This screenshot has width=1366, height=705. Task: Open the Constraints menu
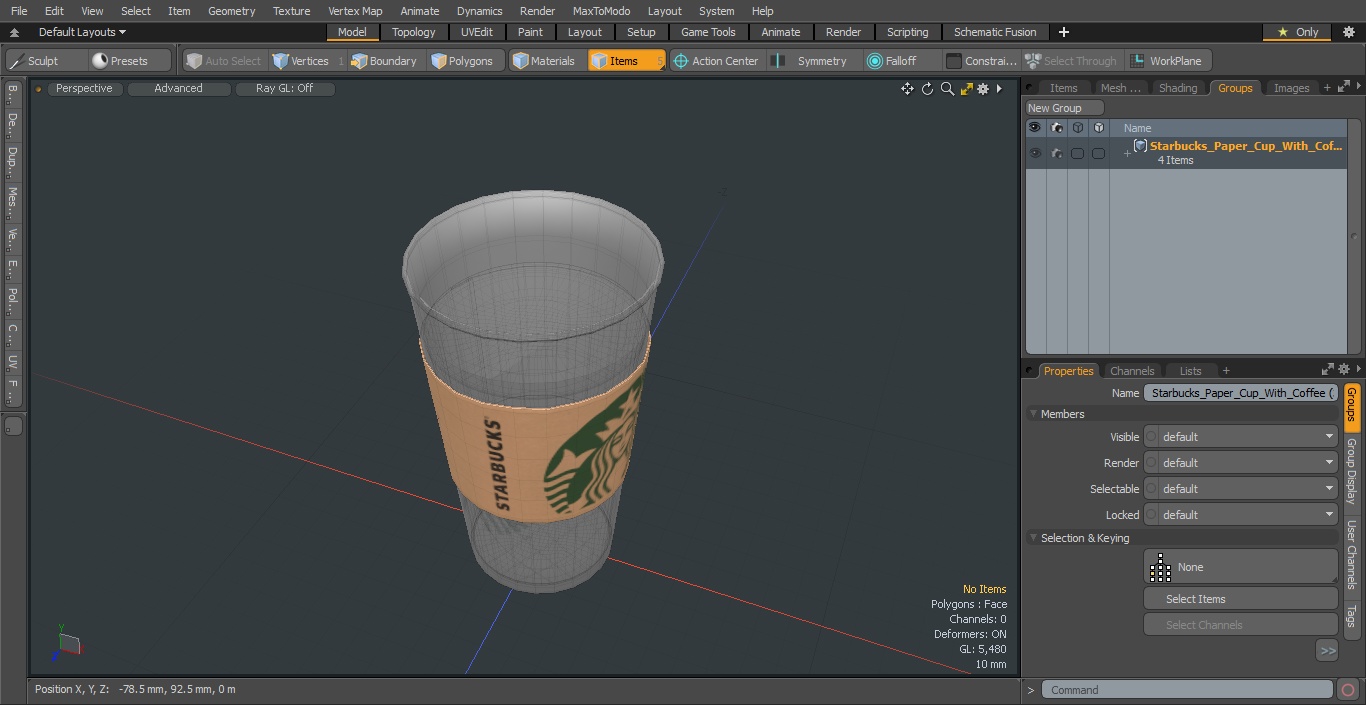[x=981, y=61]
